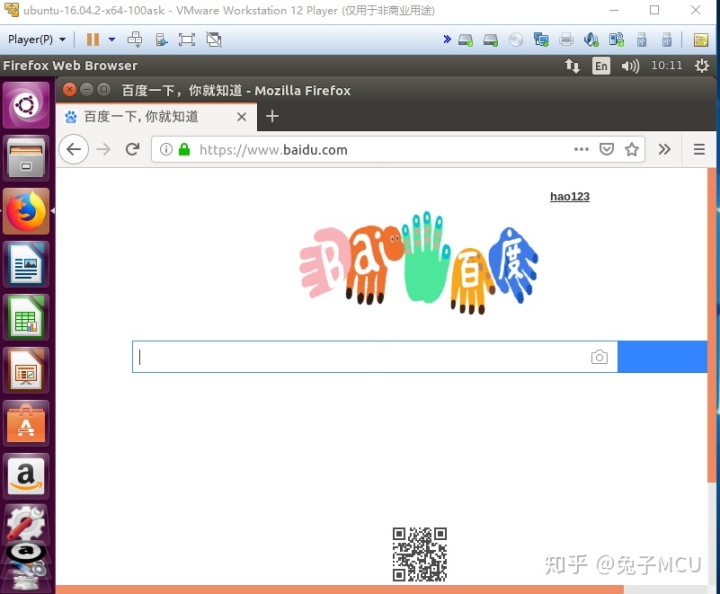Open System Settings from launcher

26,523
